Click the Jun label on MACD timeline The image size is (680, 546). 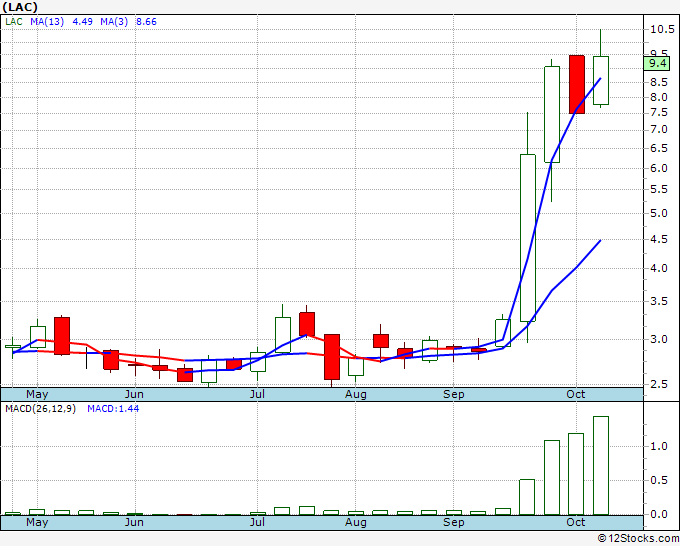tap(134, 522)
